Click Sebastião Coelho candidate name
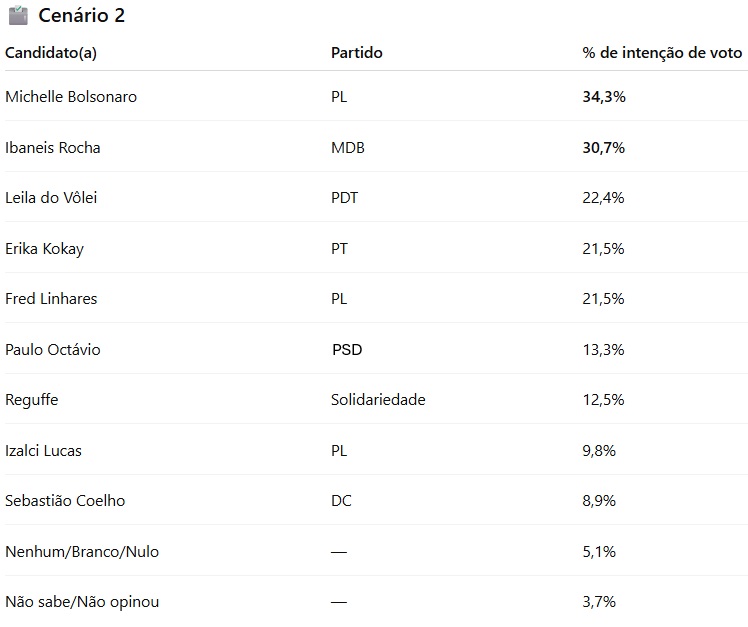748x627 pixels. pos(65,501)
